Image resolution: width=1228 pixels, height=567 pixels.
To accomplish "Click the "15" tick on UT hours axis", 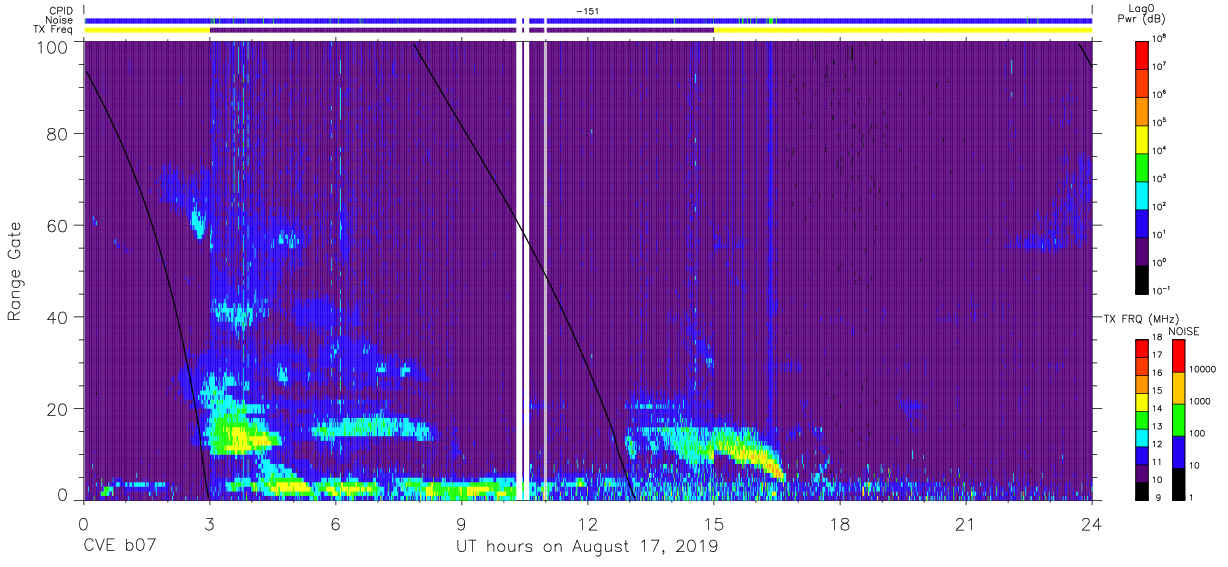I will 714,524.
